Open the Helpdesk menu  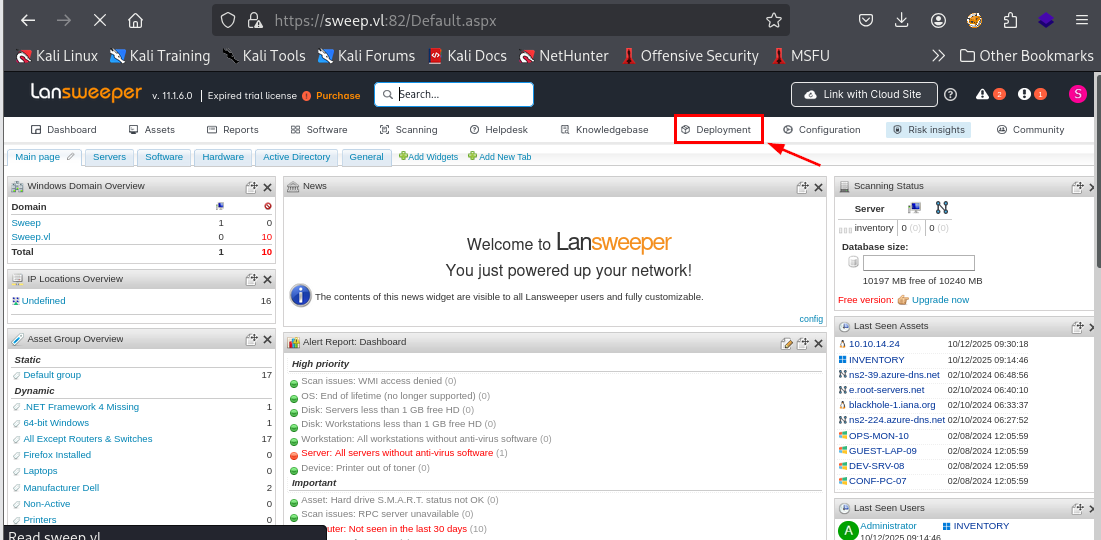point(499,130)
